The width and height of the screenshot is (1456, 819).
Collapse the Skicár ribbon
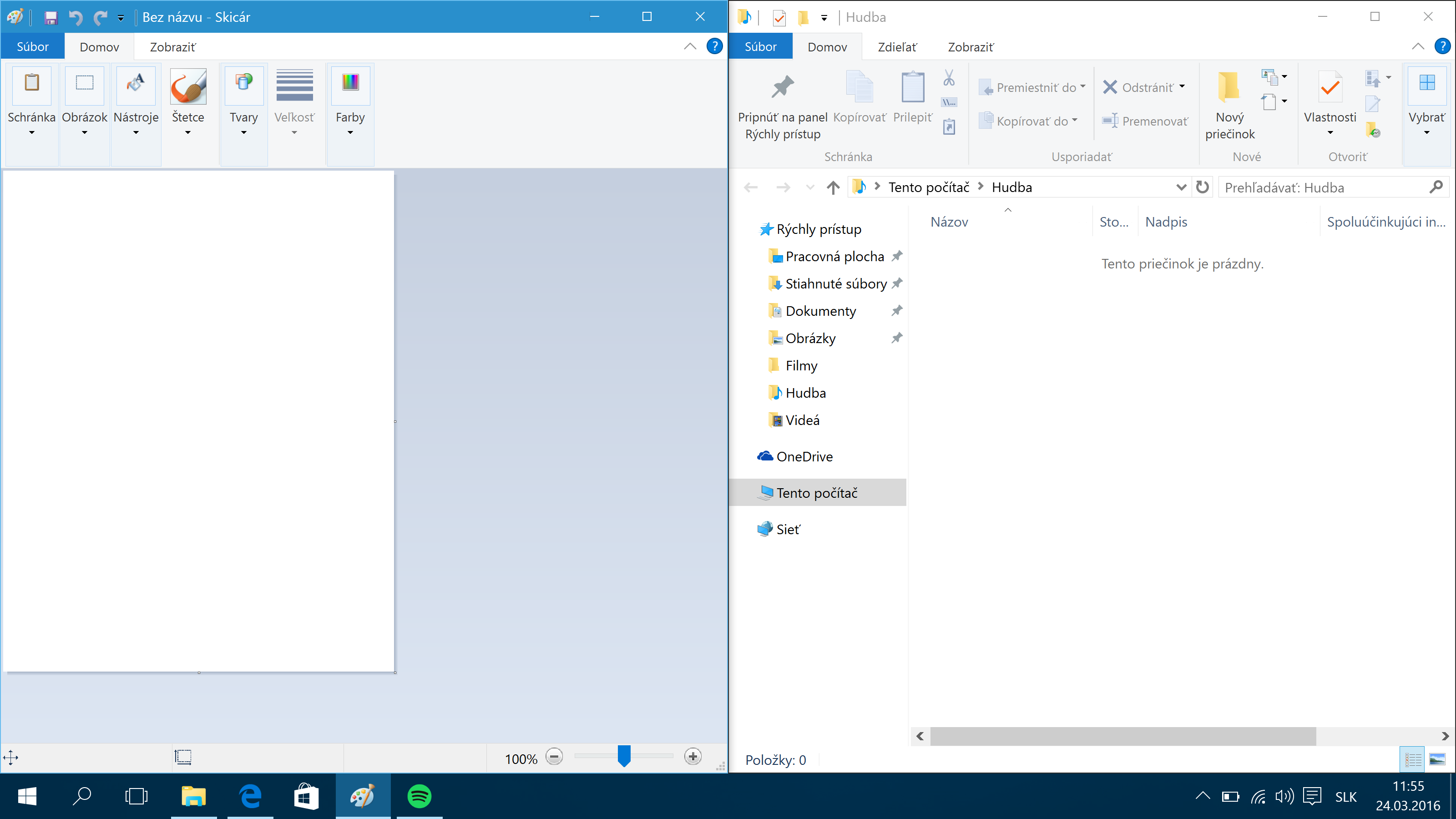690,46
